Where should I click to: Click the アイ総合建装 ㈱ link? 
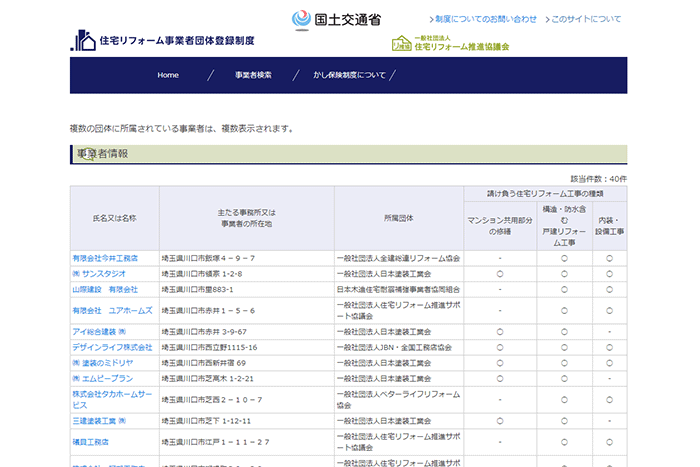coord(99,331)
